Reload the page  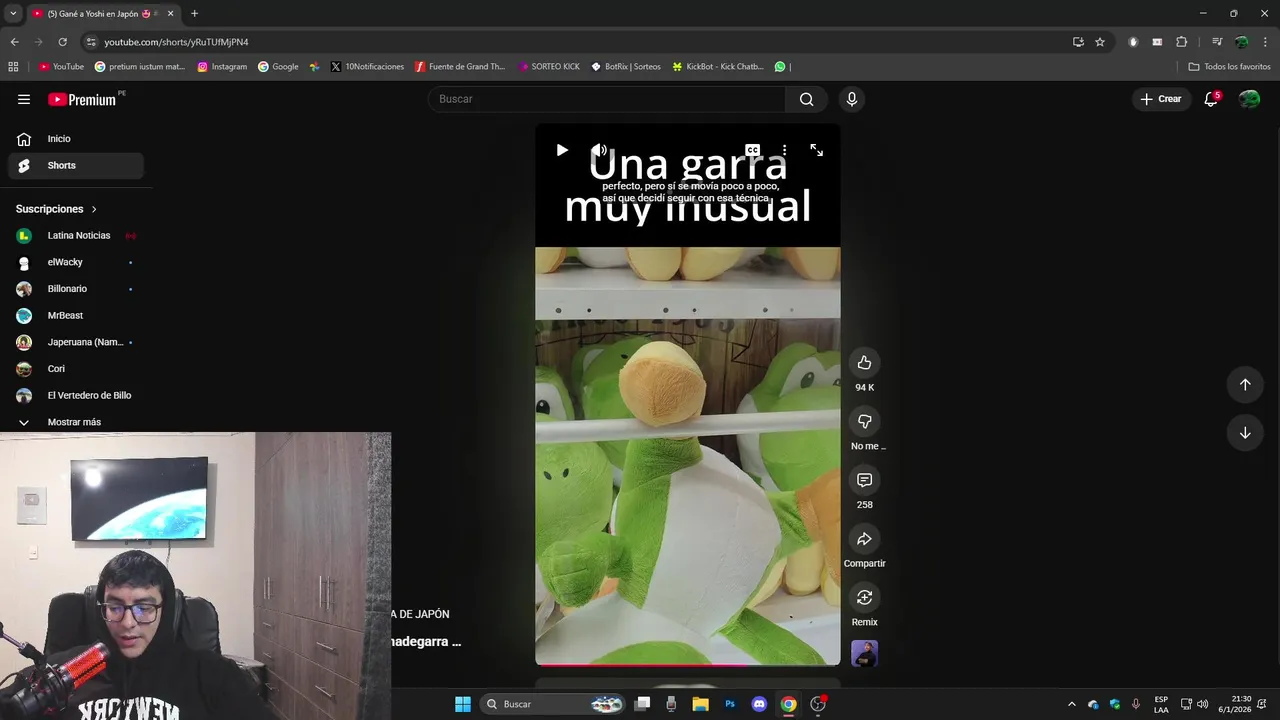click(x=62, y=42)
